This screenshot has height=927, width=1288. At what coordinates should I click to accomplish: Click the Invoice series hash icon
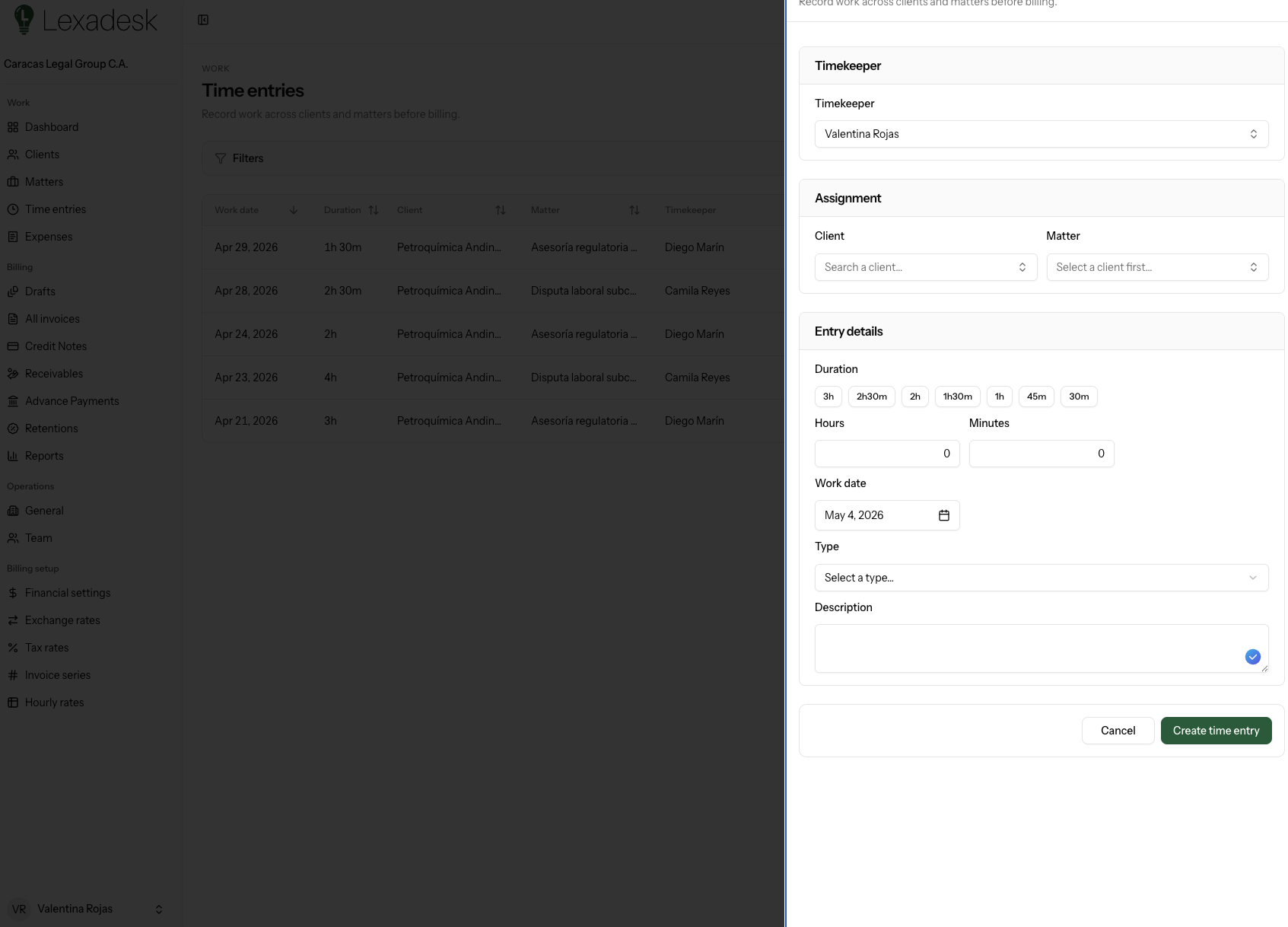13,675
